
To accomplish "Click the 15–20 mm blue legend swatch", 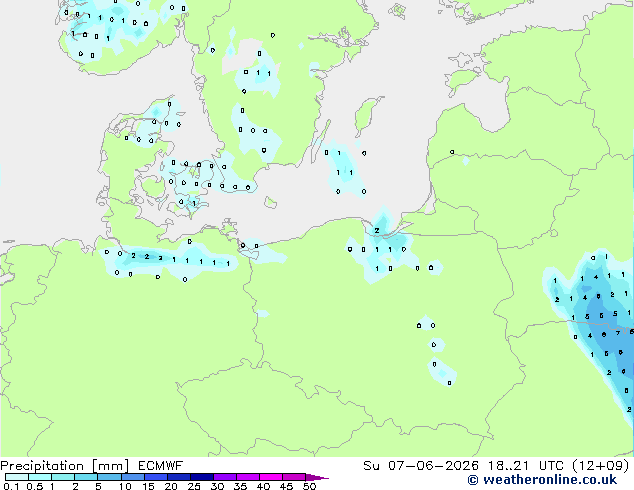I will [156, 477].
